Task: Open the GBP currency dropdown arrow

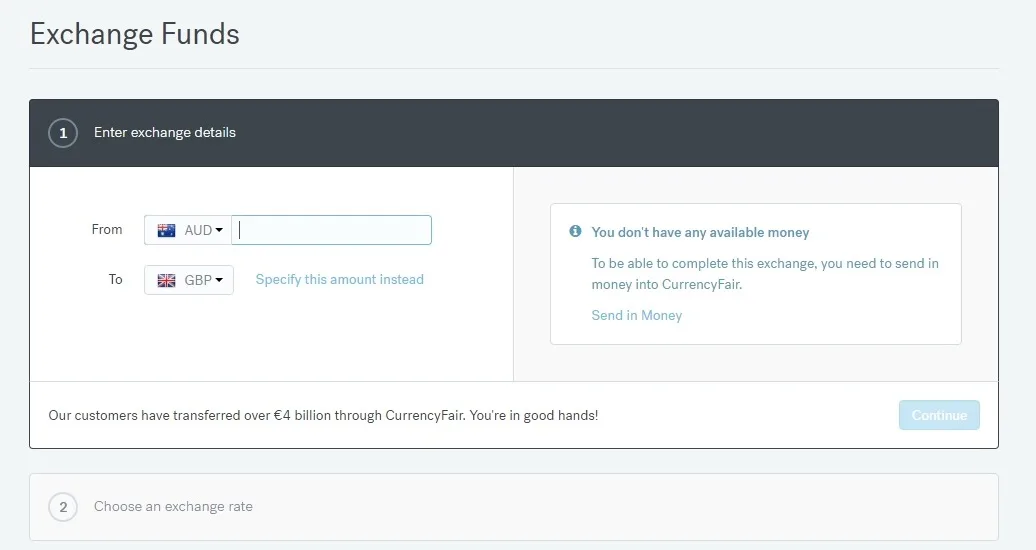Action: pos(219,281)
